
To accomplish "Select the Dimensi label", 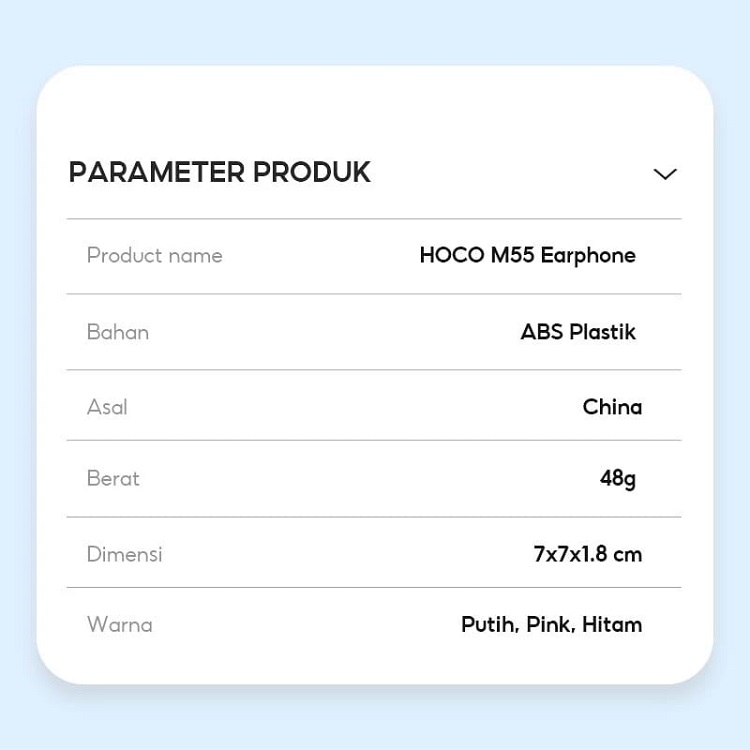I will (x=124, y=554).
